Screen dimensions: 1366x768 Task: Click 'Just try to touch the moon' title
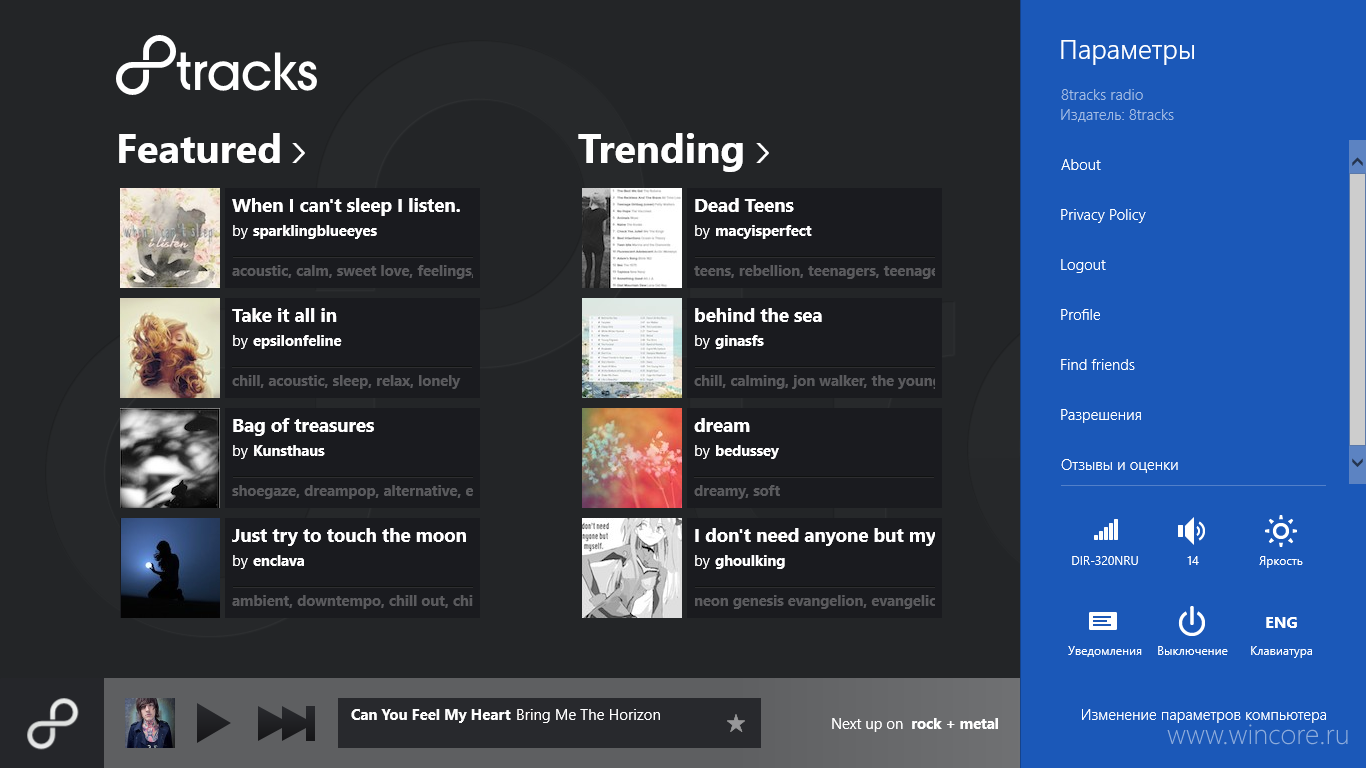point(349,536)
